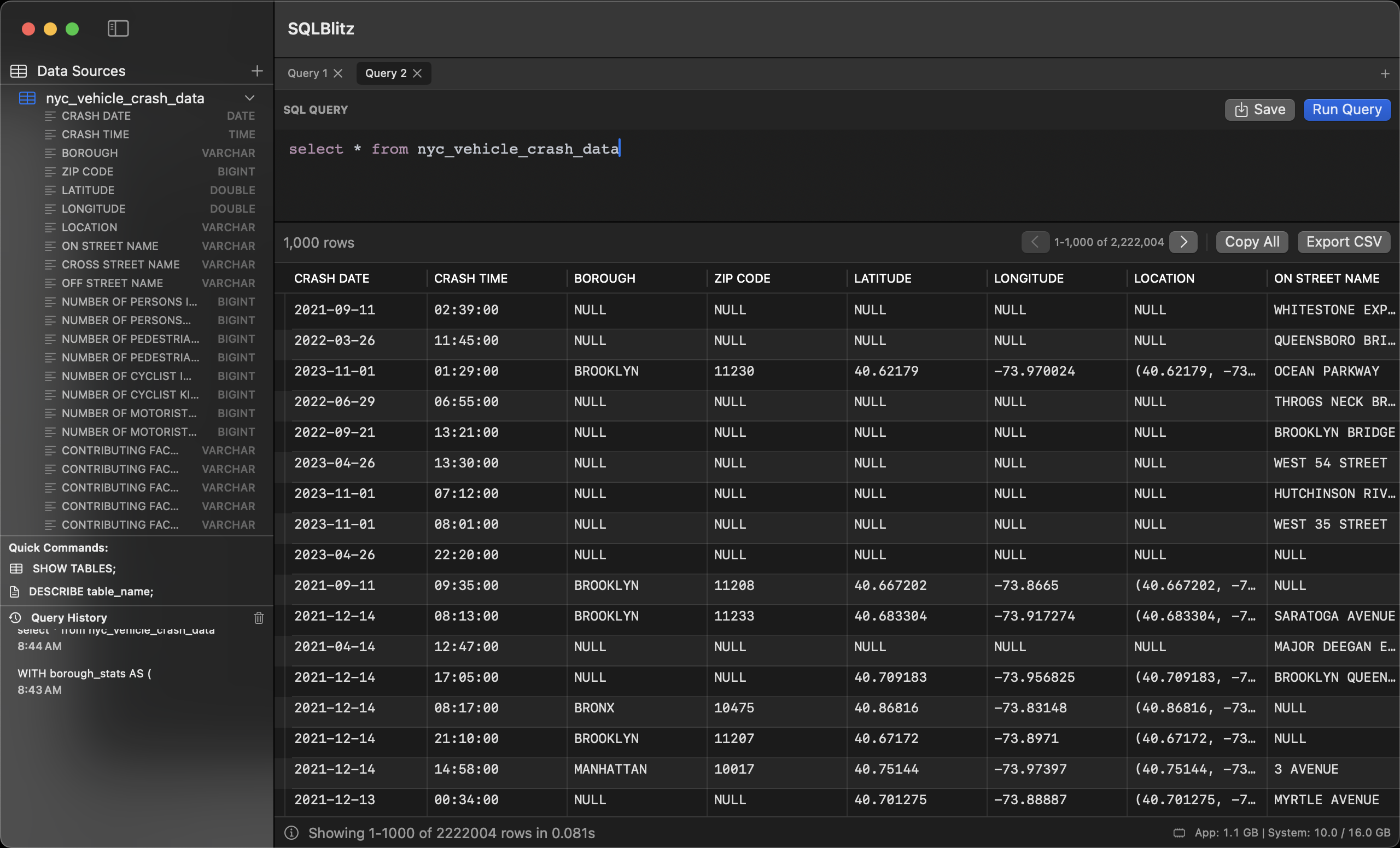1400x848 pixels.
Task: Toggle the sidebar panel visibility
Action: [118, 28]
